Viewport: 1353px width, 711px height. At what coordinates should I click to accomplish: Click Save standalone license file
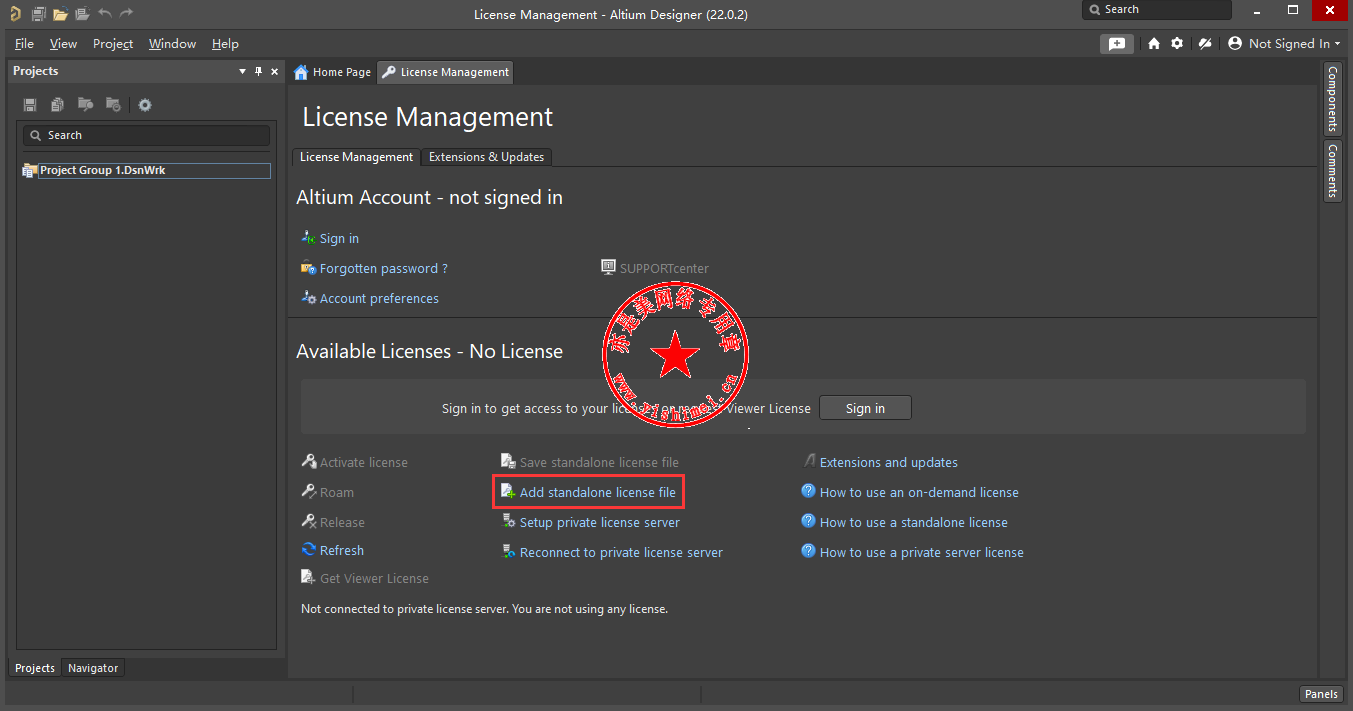(x=599, y=463)
